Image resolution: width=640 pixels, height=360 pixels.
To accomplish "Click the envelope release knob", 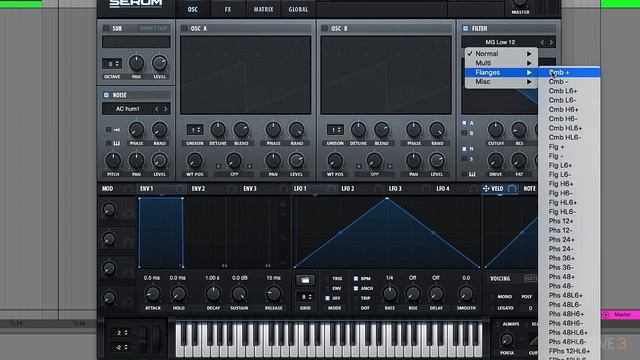I will 273,293.
